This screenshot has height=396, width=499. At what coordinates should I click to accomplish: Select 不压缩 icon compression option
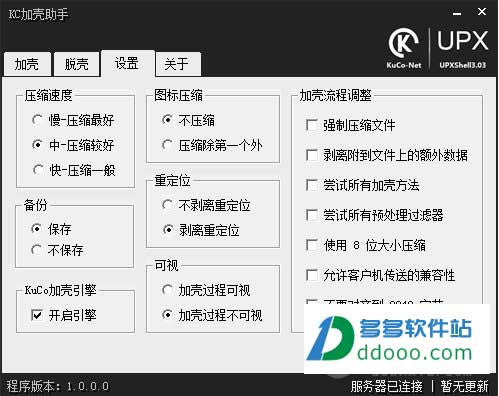(x=188, y=120)
